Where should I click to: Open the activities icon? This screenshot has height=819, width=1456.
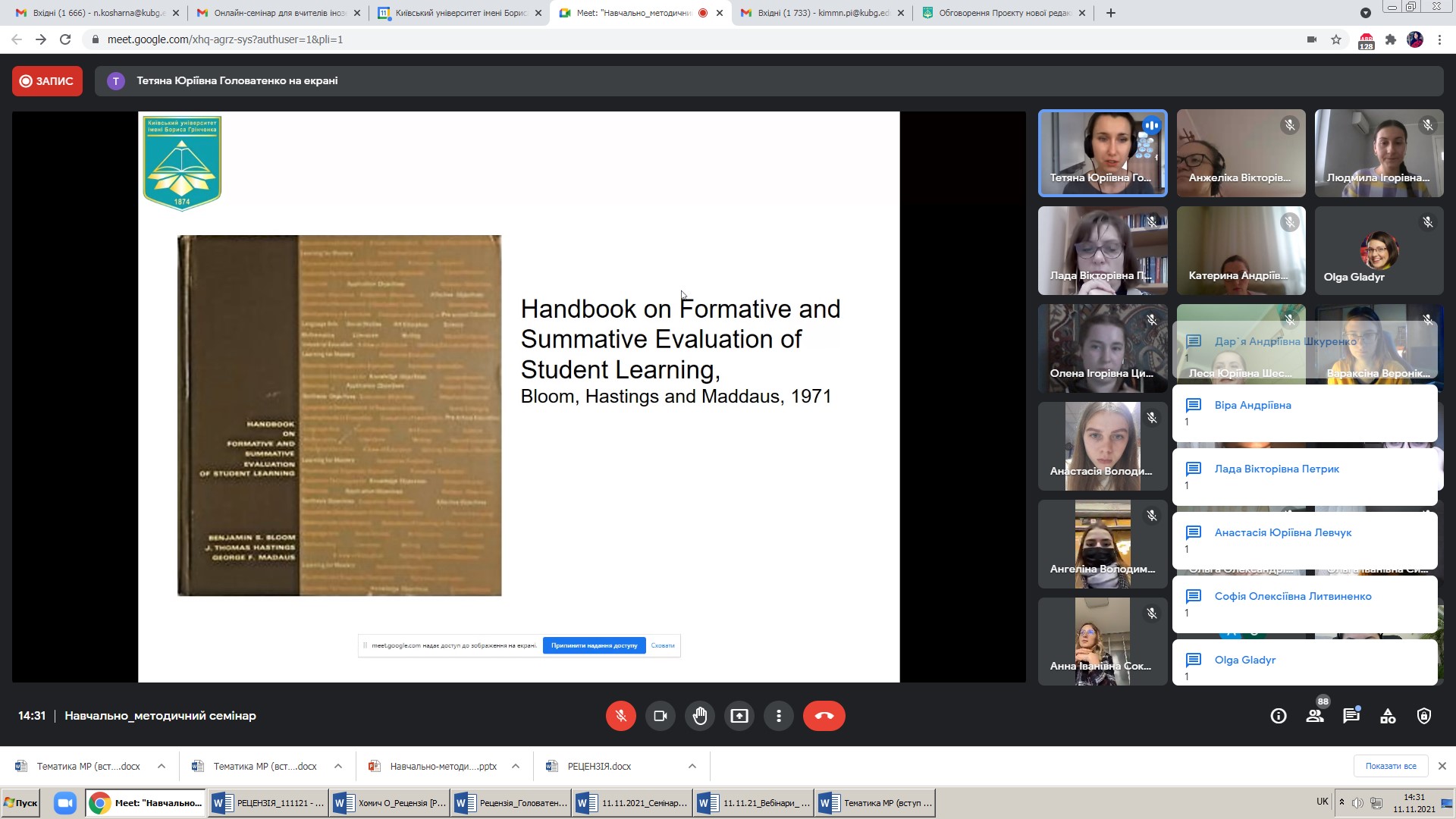(1387, 716)
